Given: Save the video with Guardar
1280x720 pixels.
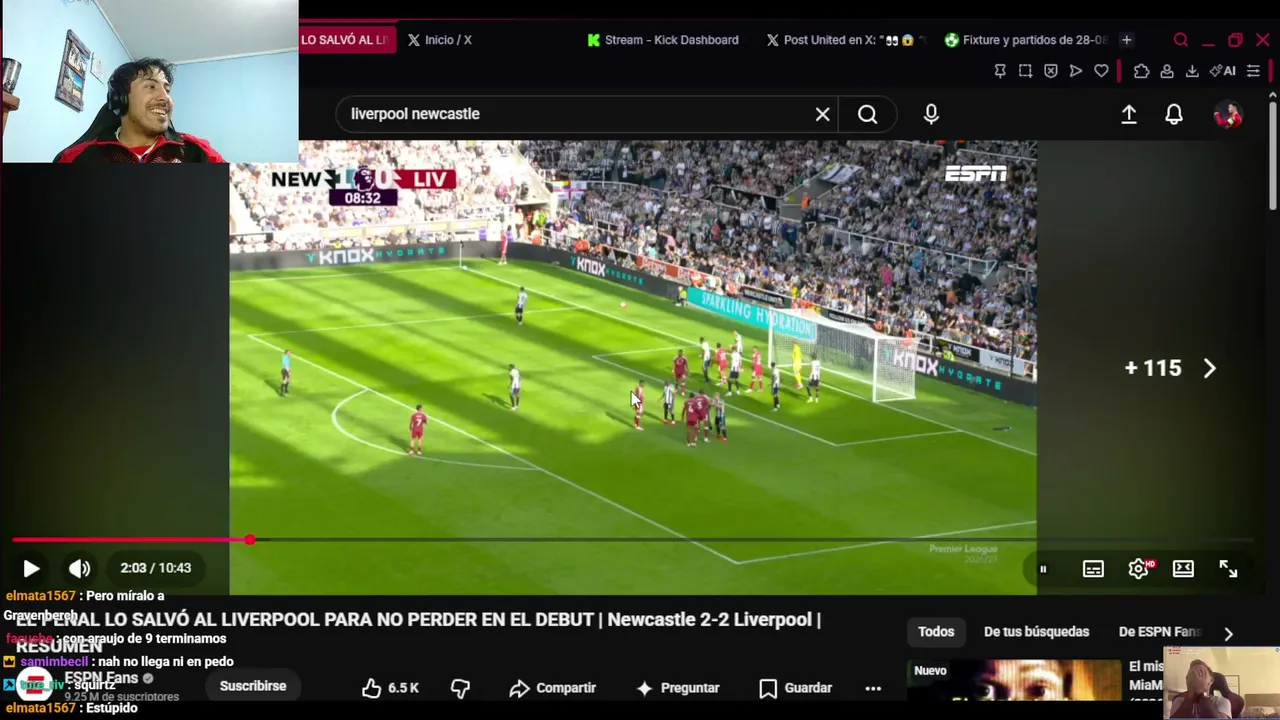Looking at the screenshot, I should click(x=795, y=688).
